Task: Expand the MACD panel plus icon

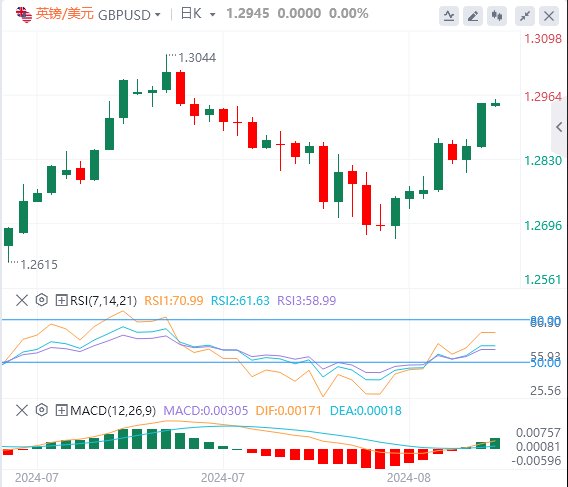Action: pyautogui.click(x=62, y=411)
